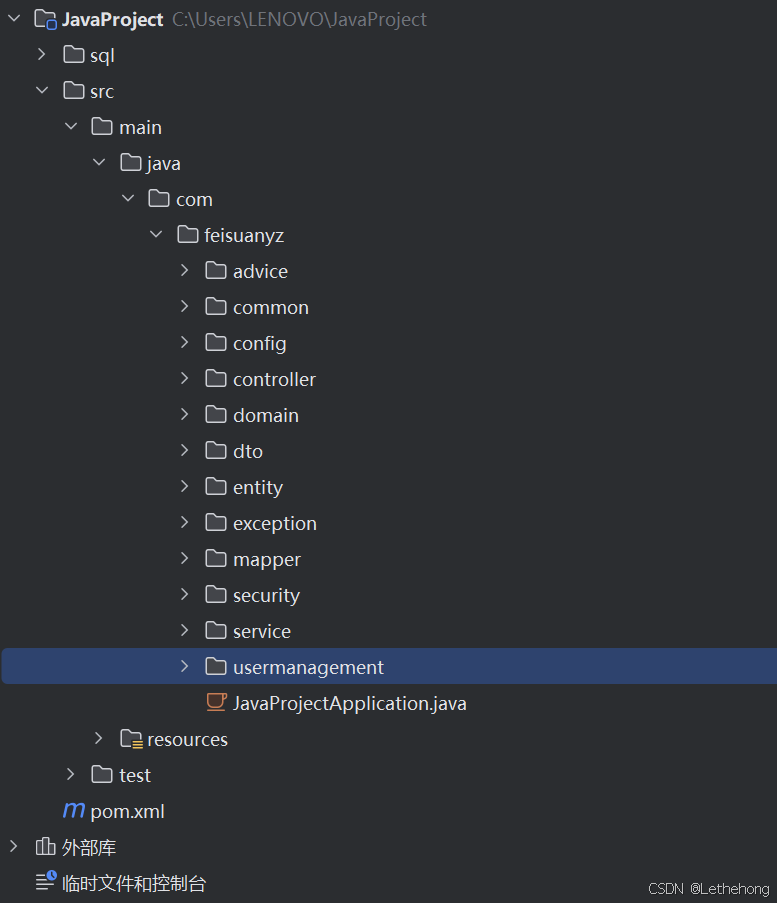Click the usermanagement package folder icon
This screenshot has height=903, width=777.
[x=216, y=667]
